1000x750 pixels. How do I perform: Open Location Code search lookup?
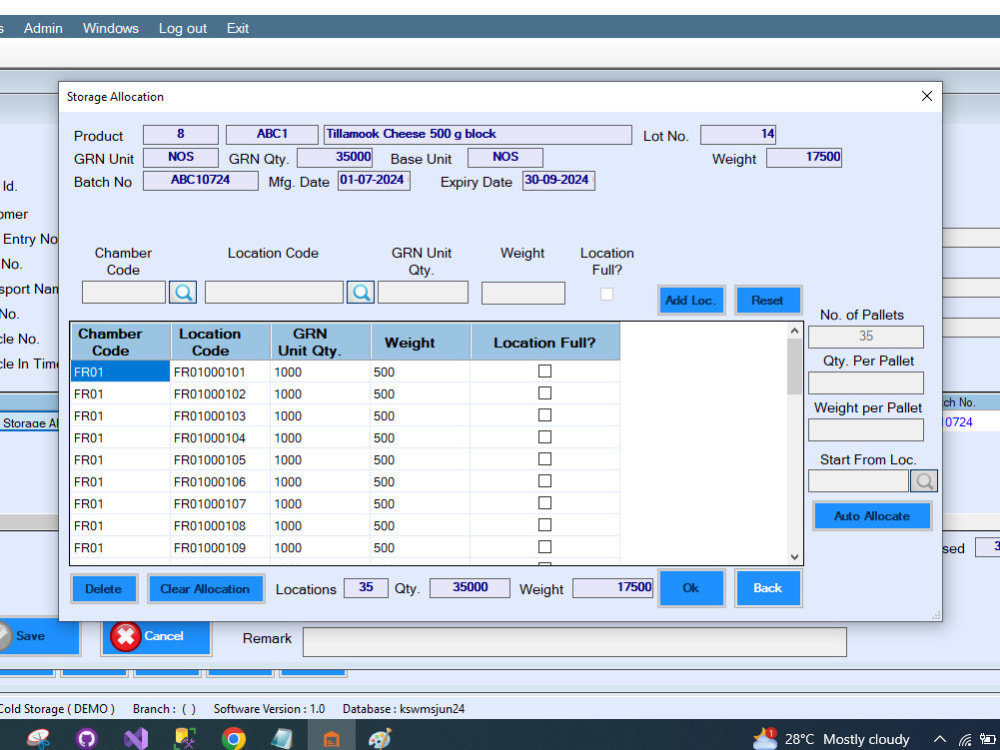360,293
